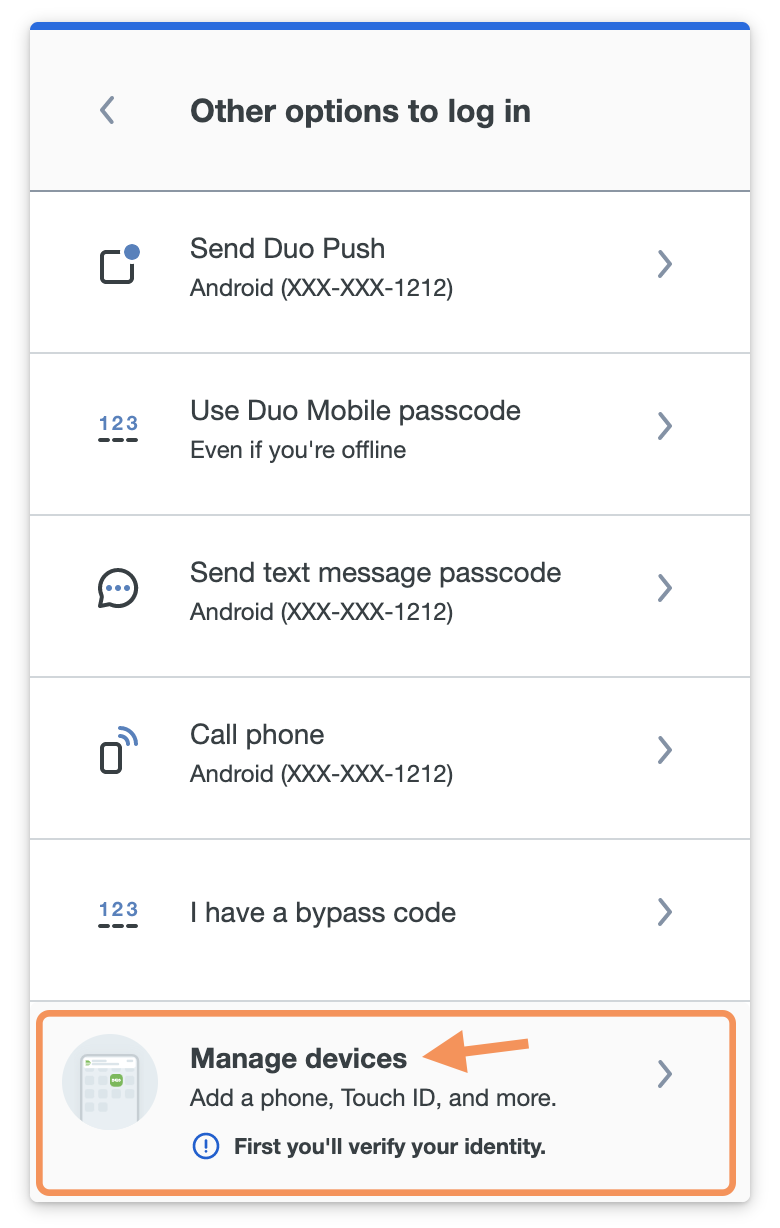The width and height of the screenshot is (780, 1228).
Task: Choose Call phone for Android XXX-XXX-1212
Action: tap(257, 734)
